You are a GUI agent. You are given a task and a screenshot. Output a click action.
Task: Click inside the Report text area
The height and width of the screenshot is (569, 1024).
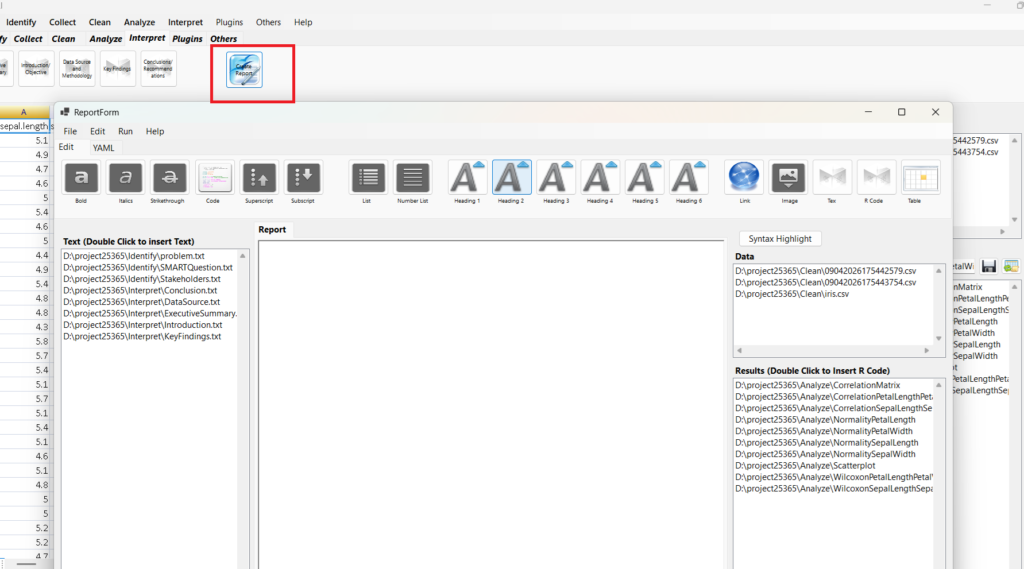pos(490,400)
